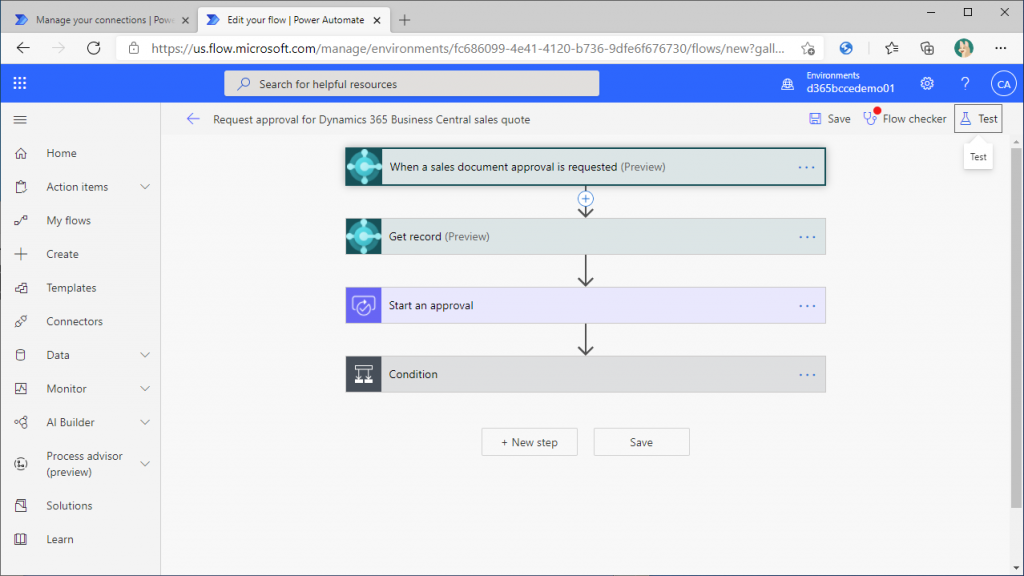
Task: Click the Create plus icon
Action: tap(21, 254)
